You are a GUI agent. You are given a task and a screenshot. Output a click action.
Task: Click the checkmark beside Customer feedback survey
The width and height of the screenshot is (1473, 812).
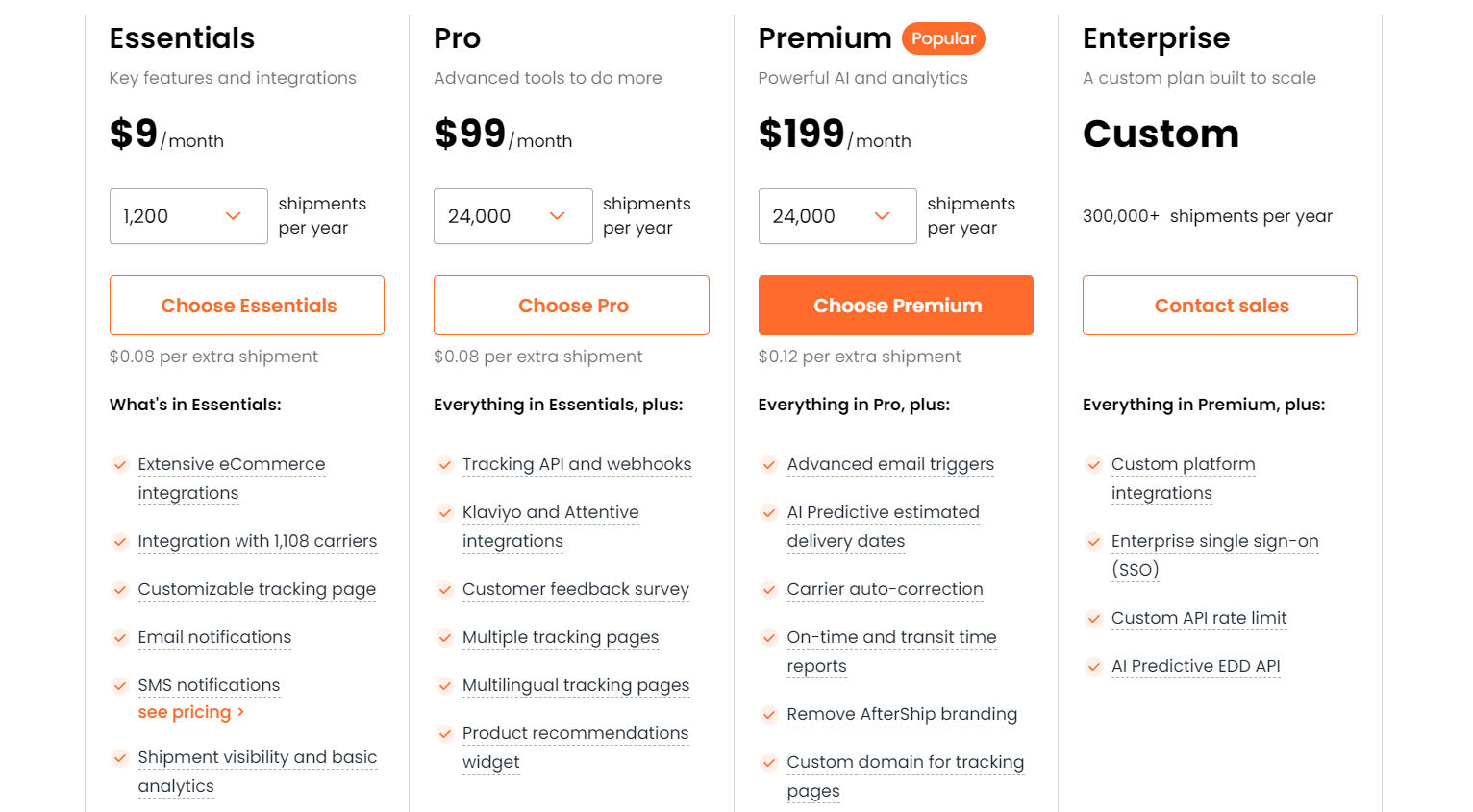tap(445, 589)
